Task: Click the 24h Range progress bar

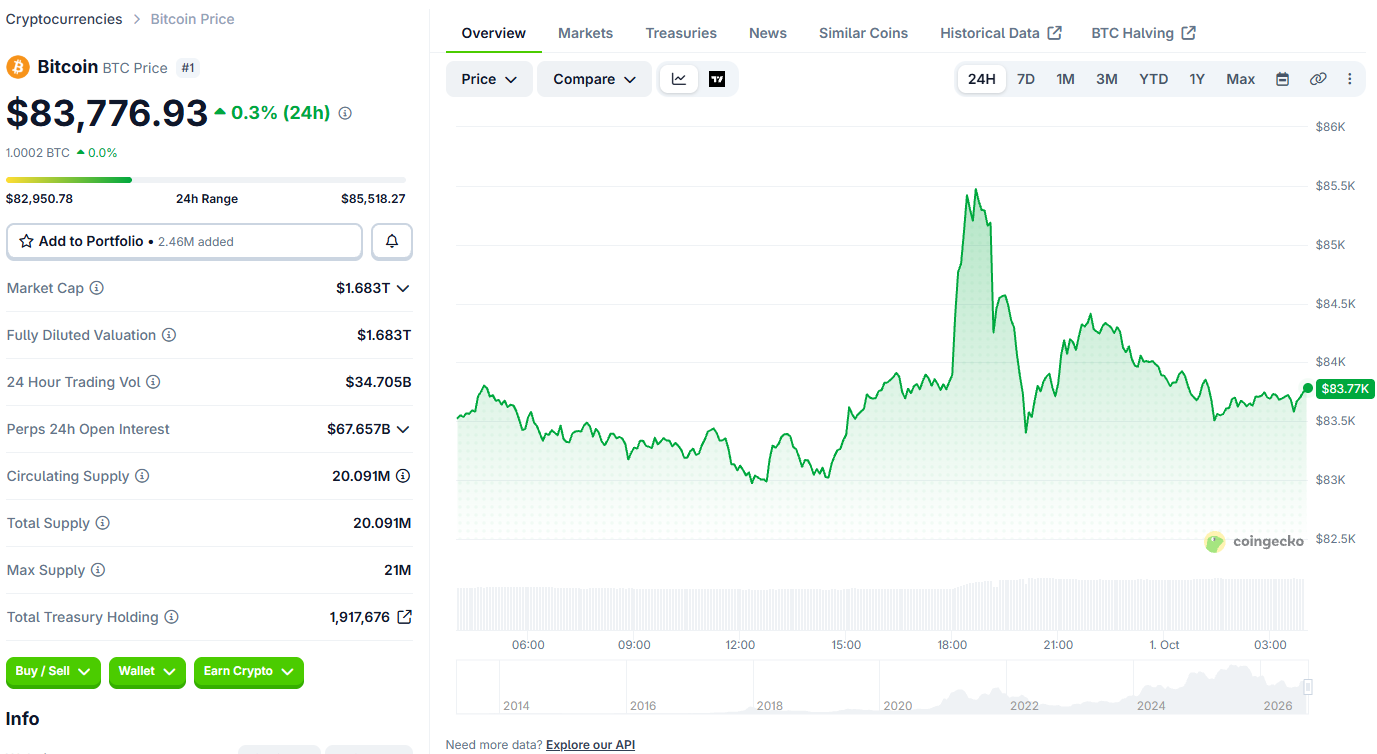Action: [x=206, y=180]
